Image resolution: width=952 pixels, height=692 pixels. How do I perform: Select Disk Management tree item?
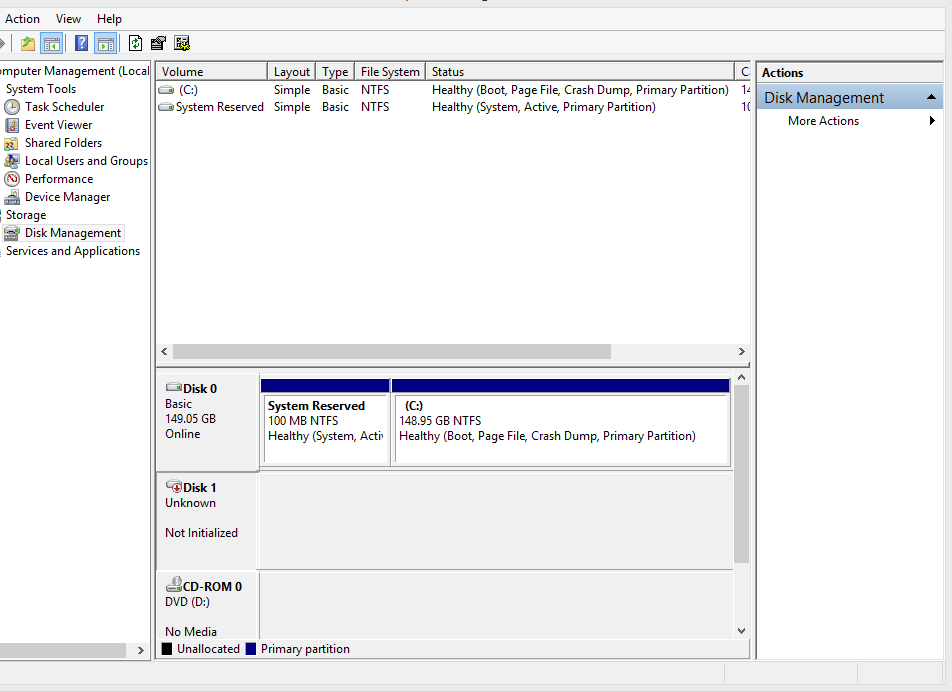(x=73, y=233)
